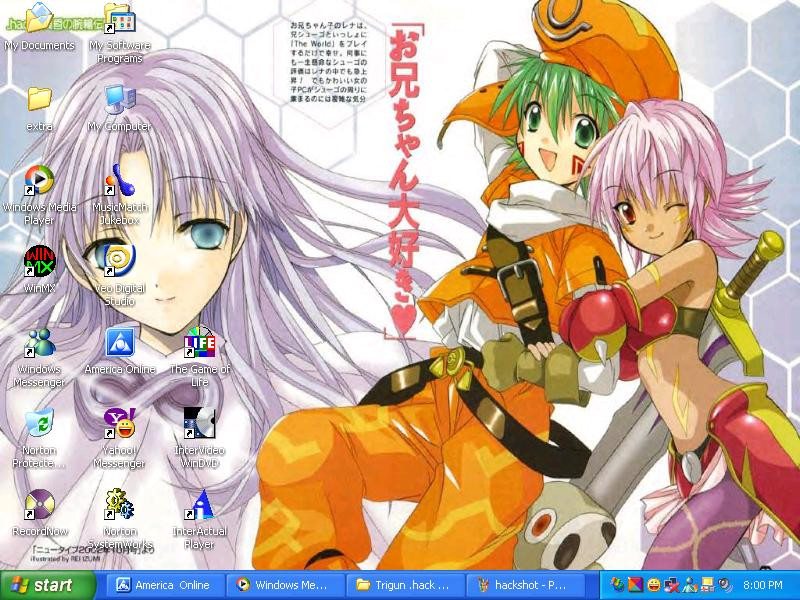Open Norton SystemWorks shortcut
This screenshot has width=800, height=600.
(119, 519)
